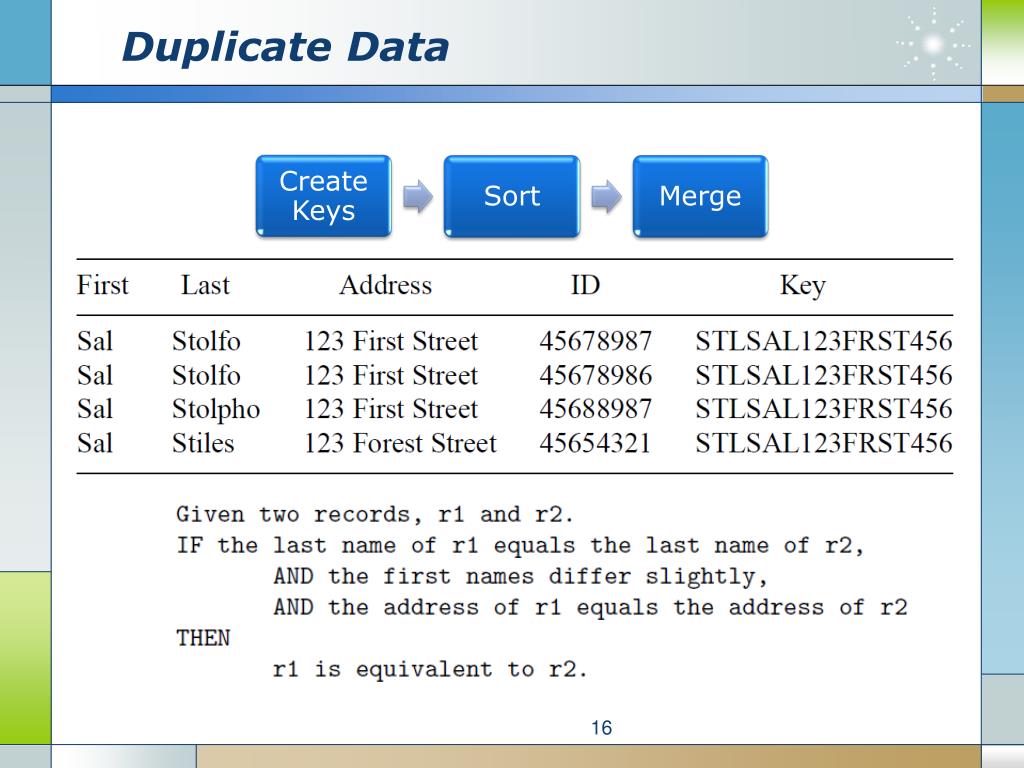Click ID 45654321

coord(595,443)
